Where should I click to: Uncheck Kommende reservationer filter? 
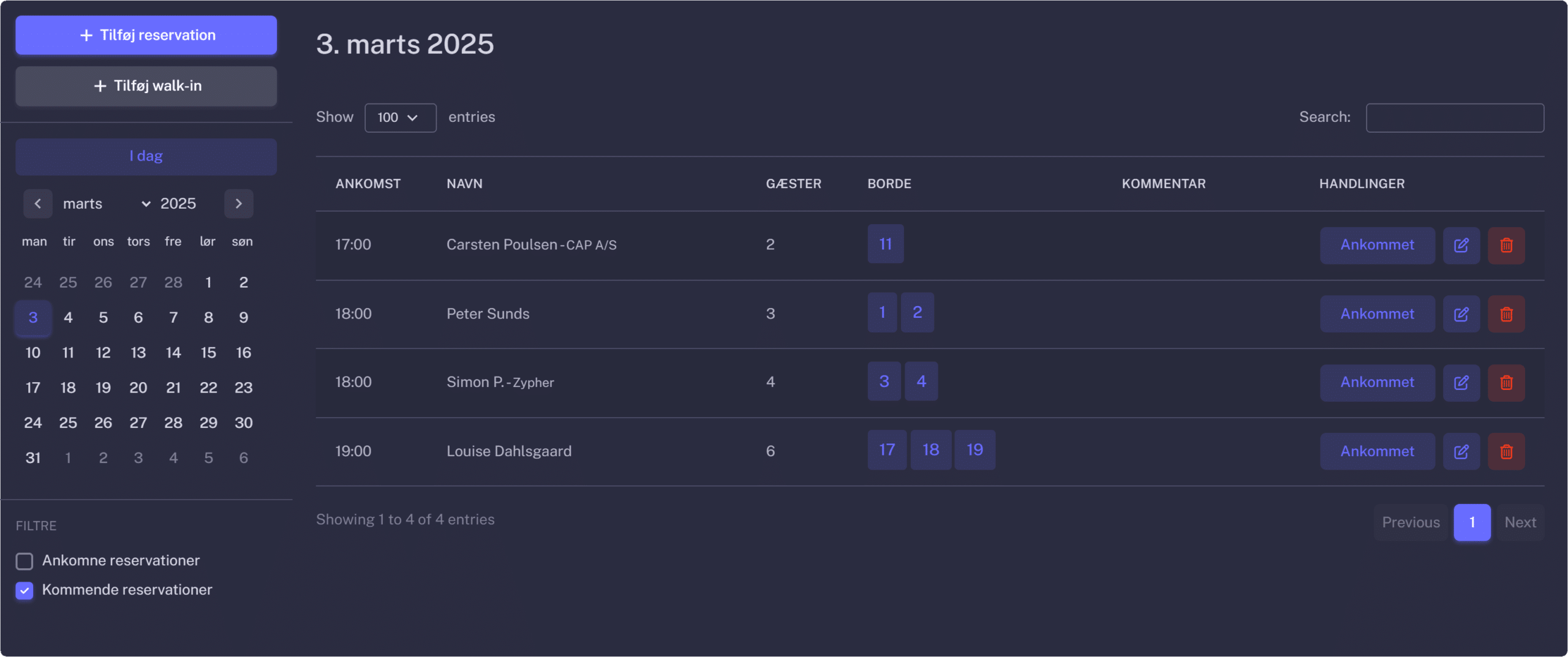click(x=24, y=590)
